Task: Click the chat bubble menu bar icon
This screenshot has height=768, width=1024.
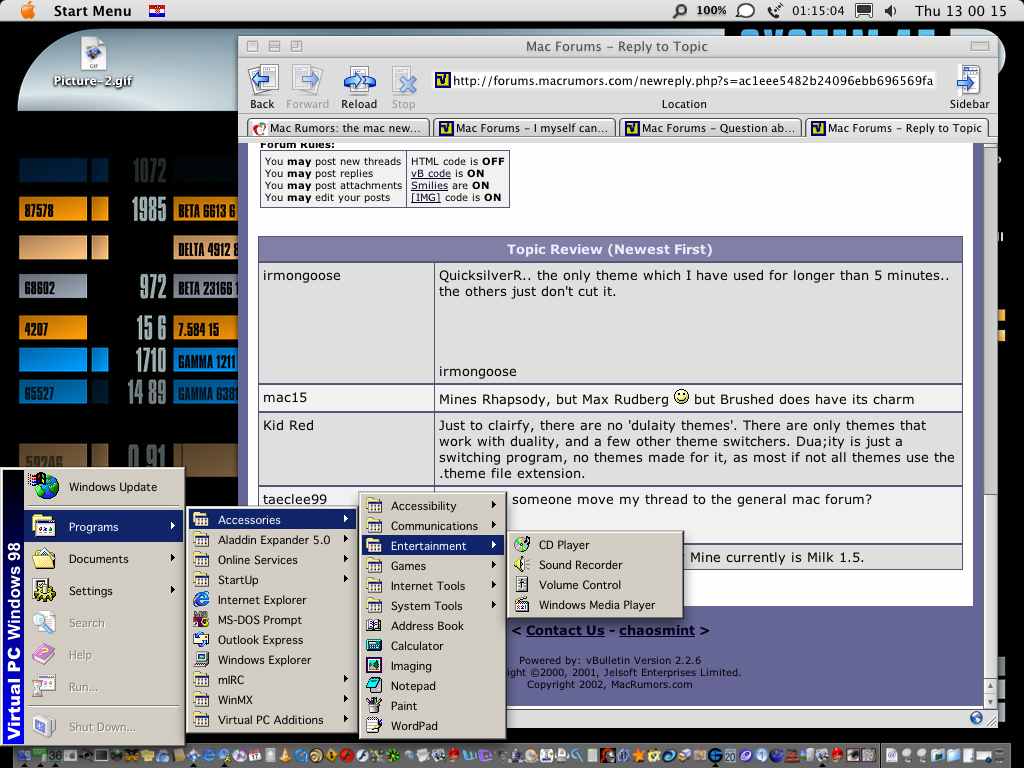Action: (x=745, y=10)
